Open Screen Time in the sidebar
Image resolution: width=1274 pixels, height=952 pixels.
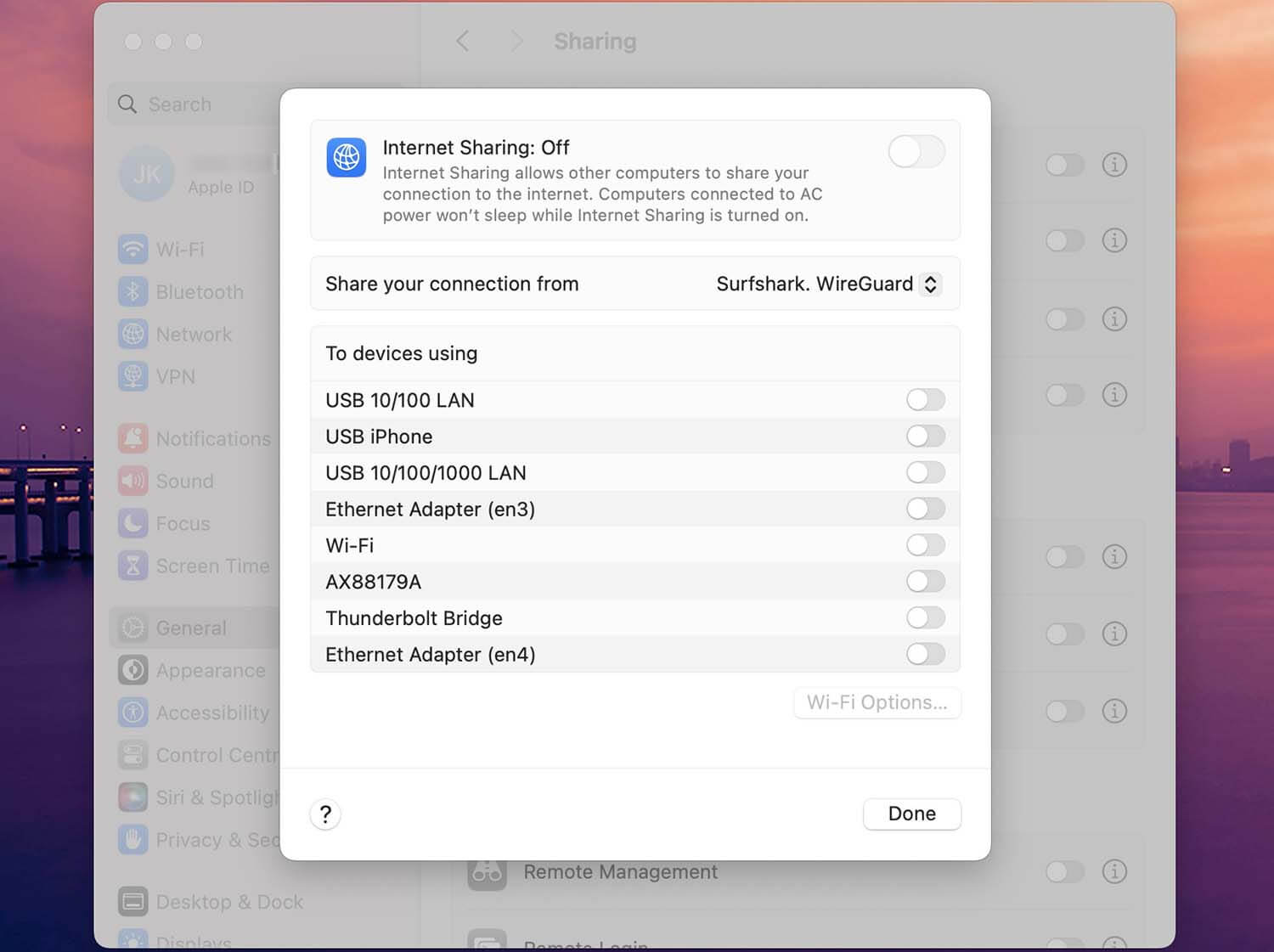tap(211, 565)
